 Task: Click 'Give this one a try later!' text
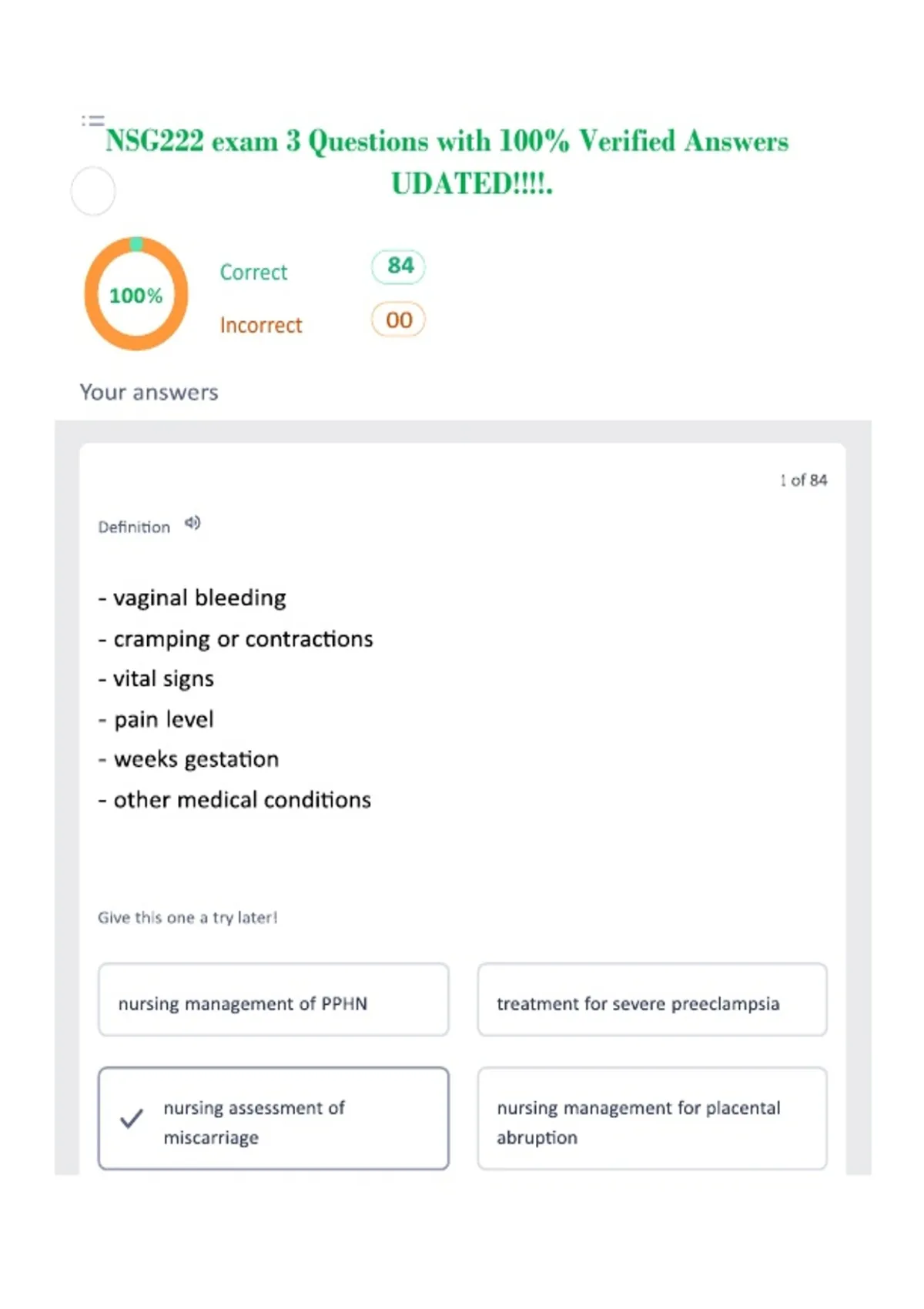coord(187,917)
